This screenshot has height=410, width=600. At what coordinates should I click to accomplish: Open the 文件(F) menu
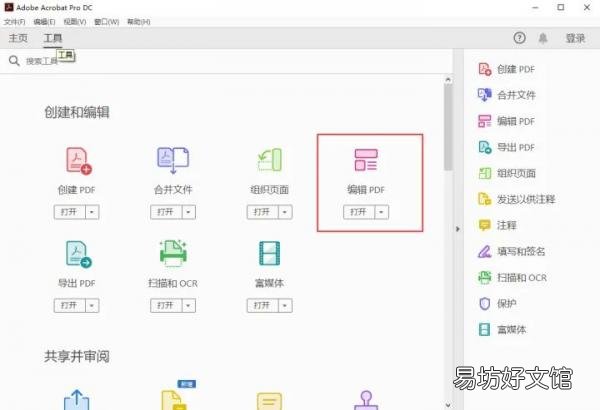point(15,22)
